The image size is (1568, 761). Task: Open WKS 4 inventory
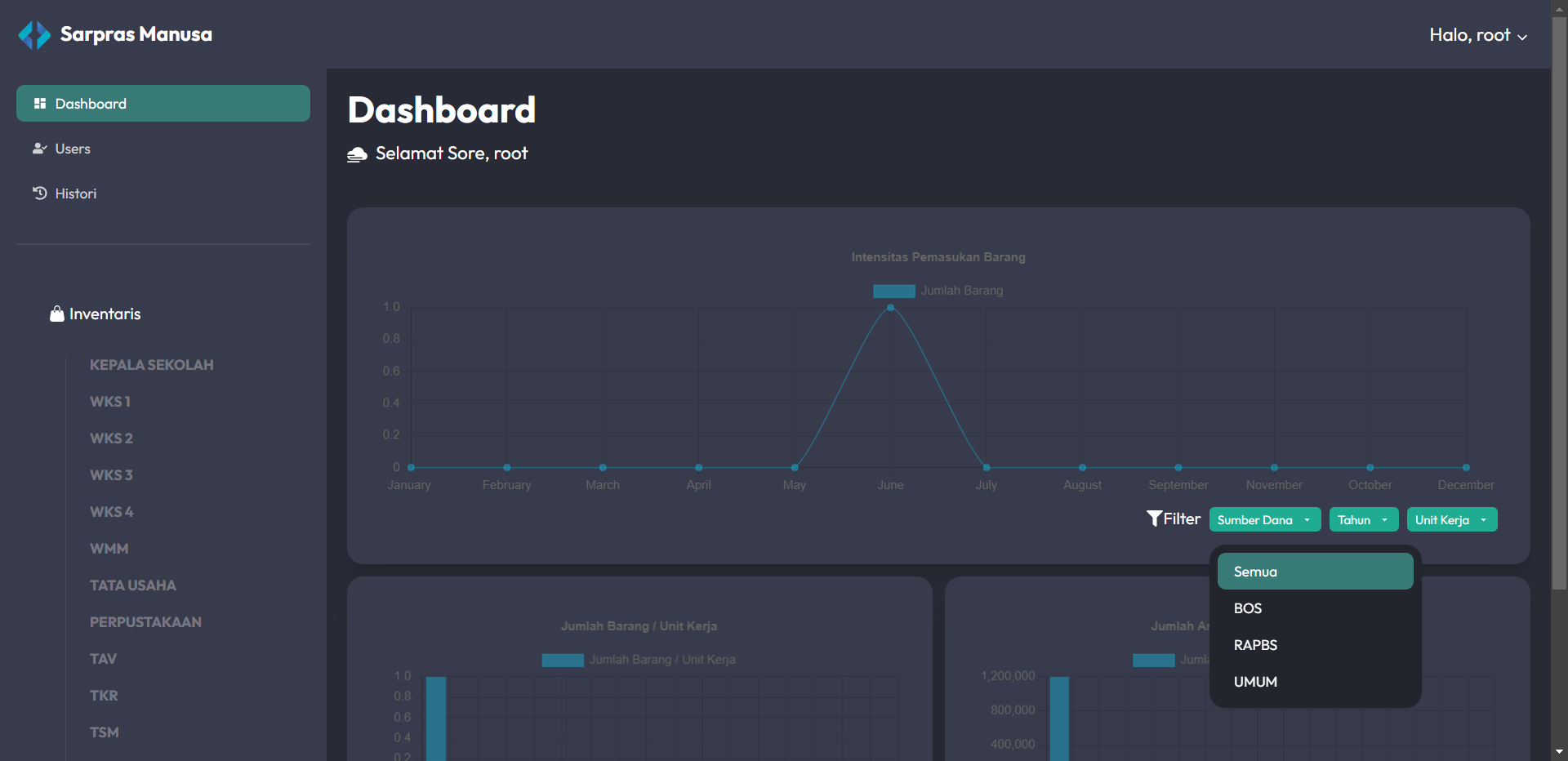point(111,512)
